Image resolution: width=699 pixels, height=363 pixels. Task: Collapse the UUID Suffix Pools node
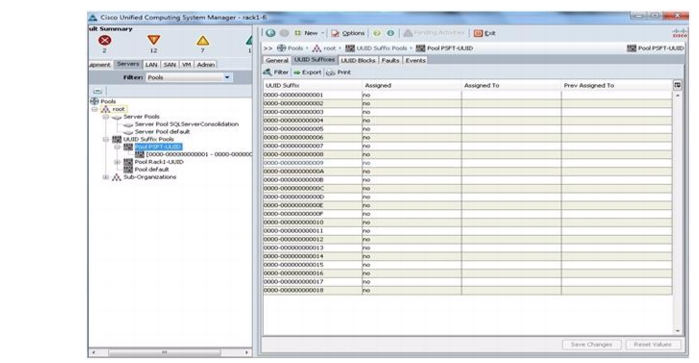coord(106,139)
